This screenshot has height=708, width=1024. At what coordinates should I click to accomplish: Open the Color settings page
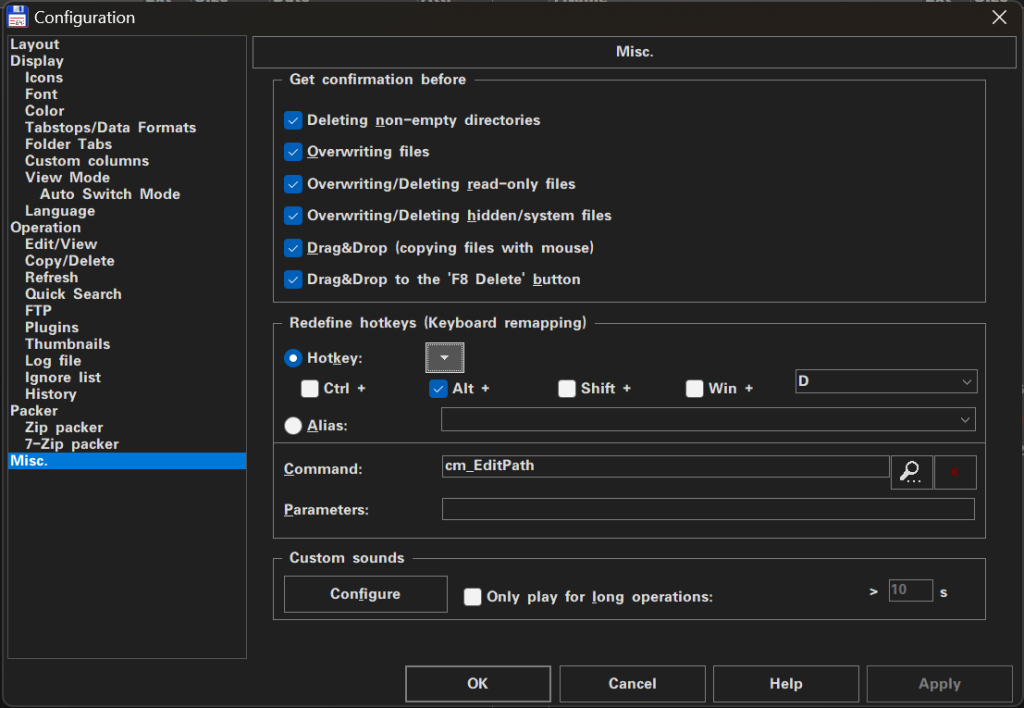point(44,111)
